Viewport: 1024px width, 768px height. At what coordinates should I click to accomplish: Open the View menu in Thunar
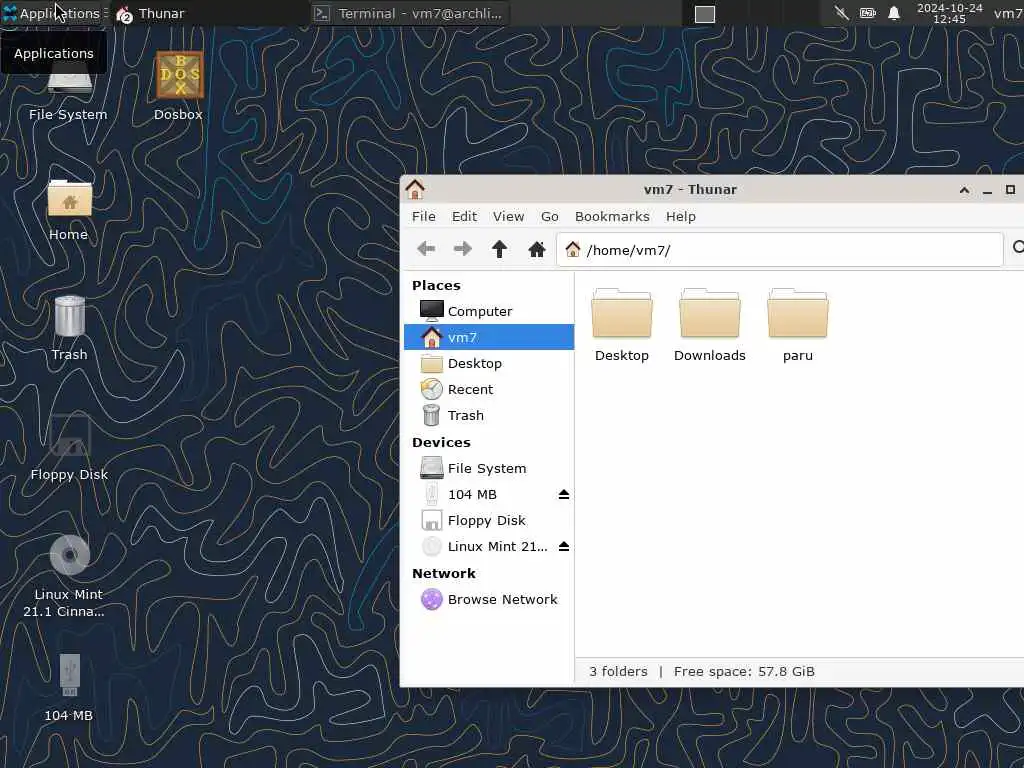508,216
